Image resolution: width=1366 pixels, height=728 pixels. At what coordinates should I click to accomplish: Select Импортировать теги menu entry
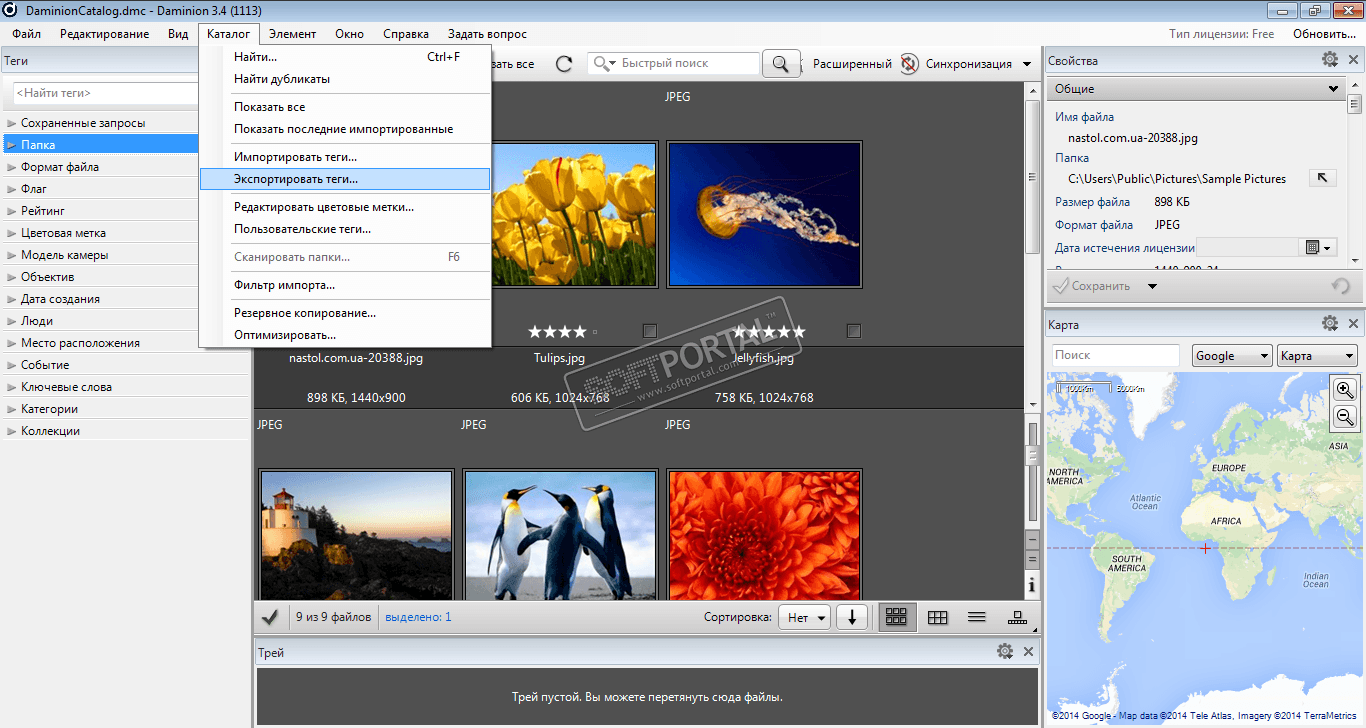click(x=345, y=157)
